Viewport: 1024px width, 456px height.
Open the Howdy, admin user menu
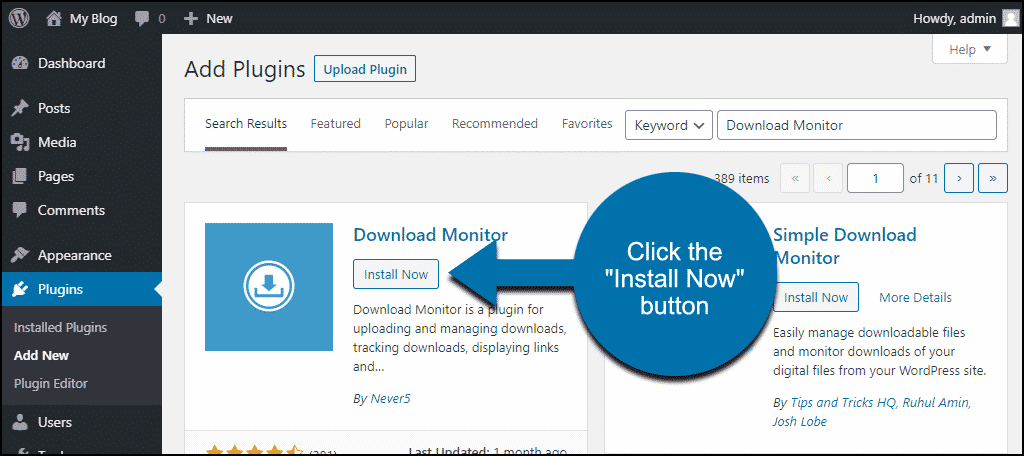coord(965,18)
